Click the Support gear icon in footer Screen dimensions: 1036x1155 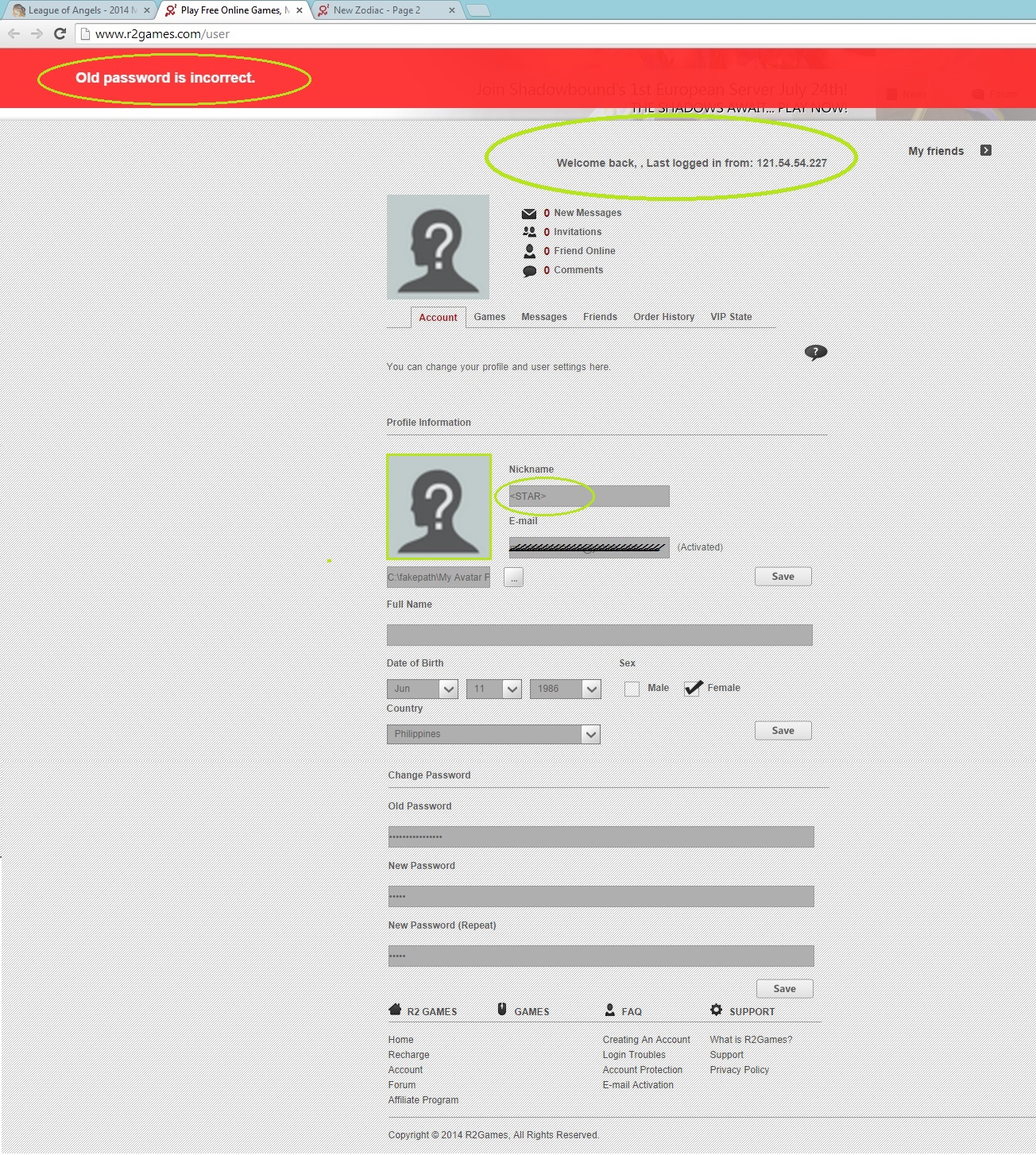point(717,1010)
